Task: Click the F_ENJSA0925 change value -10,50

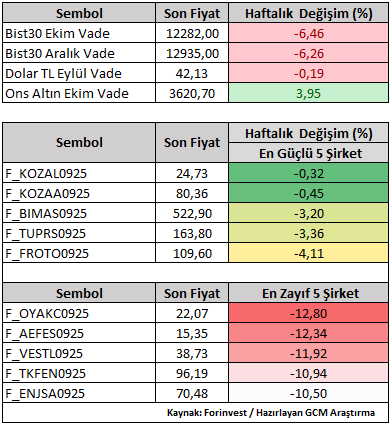Action: (308, 393)
